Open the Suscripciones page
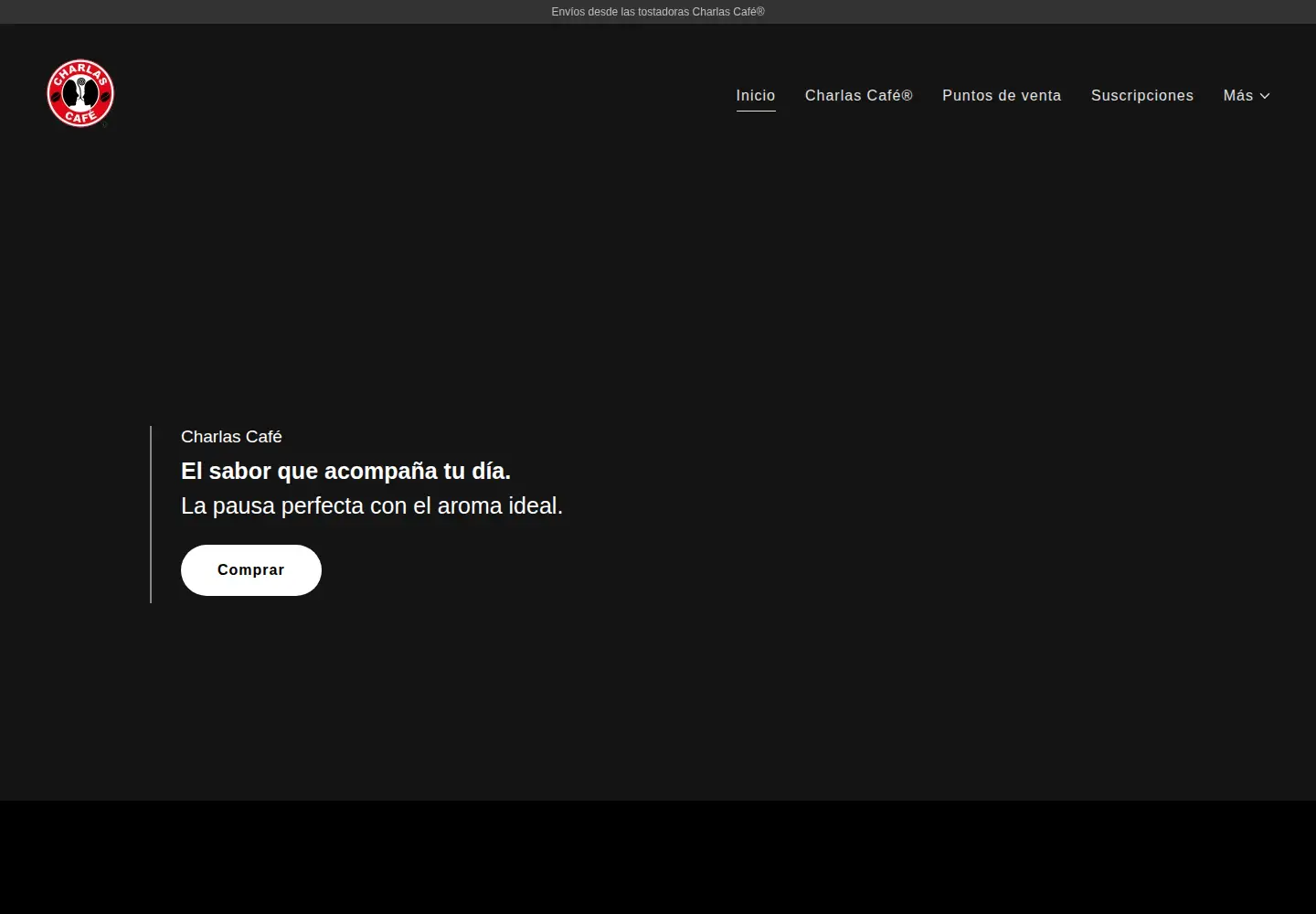 pos(1142,96)
